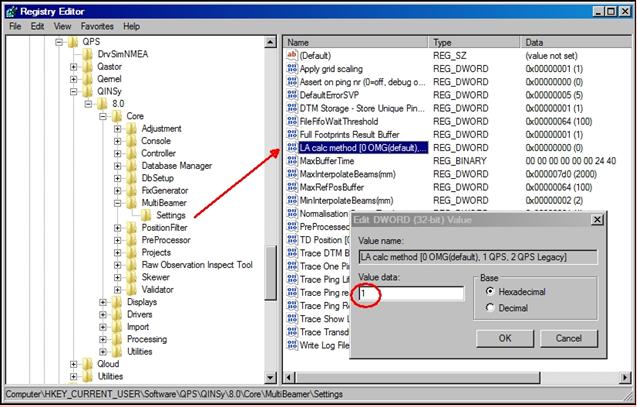Click the tree pane scroll up arrow
Screen dimensions: 637x407
pyautogui.click(x=271, y=42)
